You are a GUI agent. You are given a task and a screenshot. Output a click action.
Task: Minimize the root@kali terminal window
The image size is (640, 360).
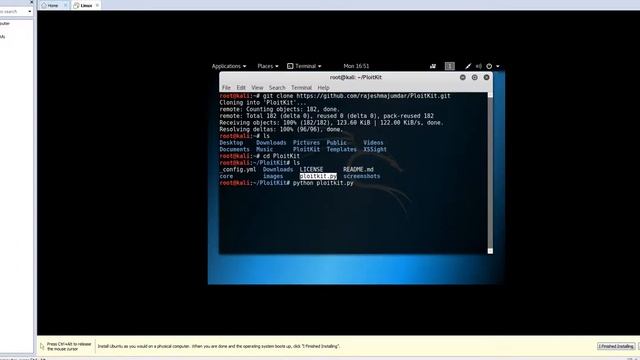coord(462,77)
